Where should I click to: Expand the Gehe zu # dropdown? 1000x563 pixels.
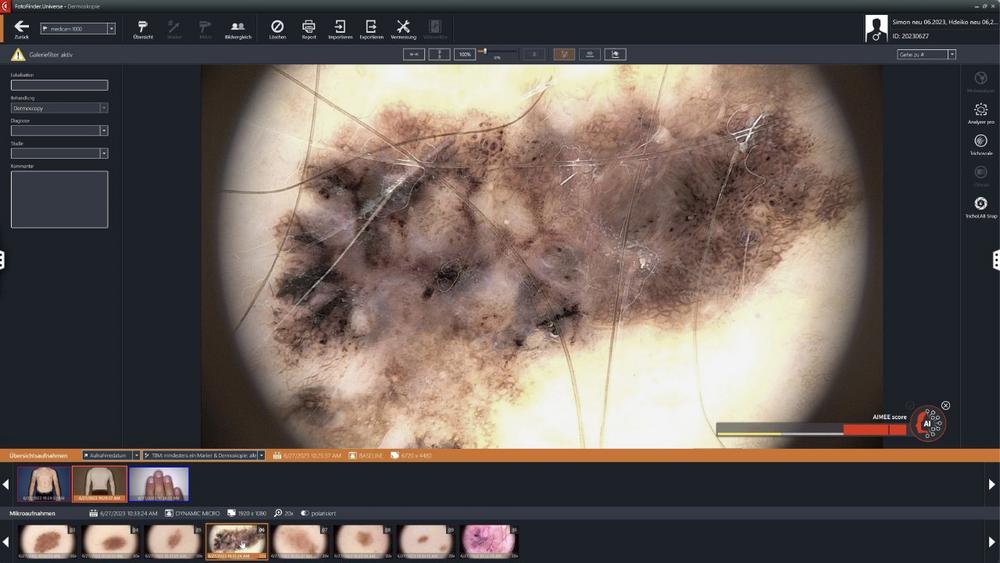click(x=951, y=55)
